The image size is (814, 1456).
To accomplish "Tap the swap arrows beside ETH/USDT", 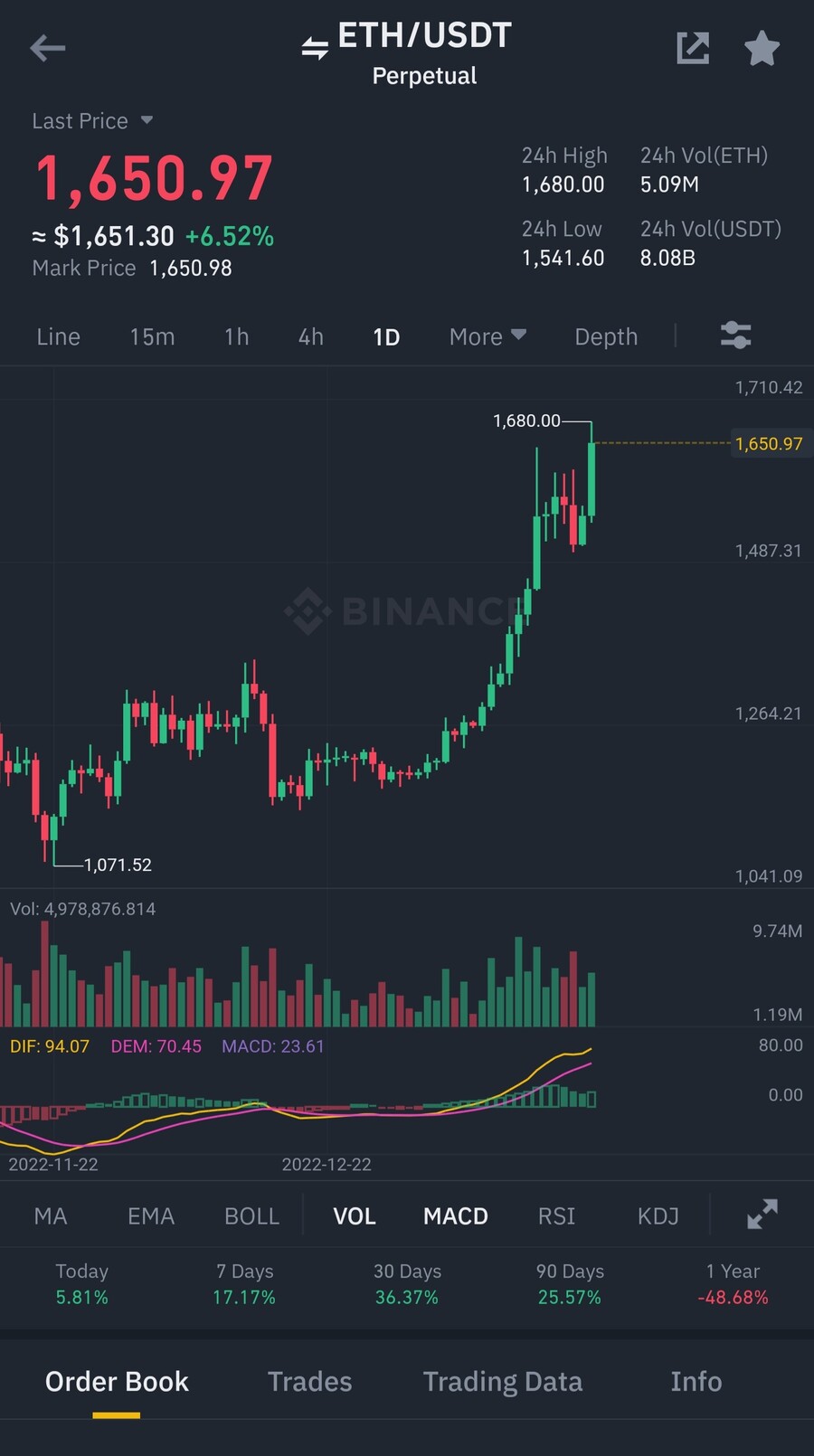I will pyautogui.click(x=315, y=48).
